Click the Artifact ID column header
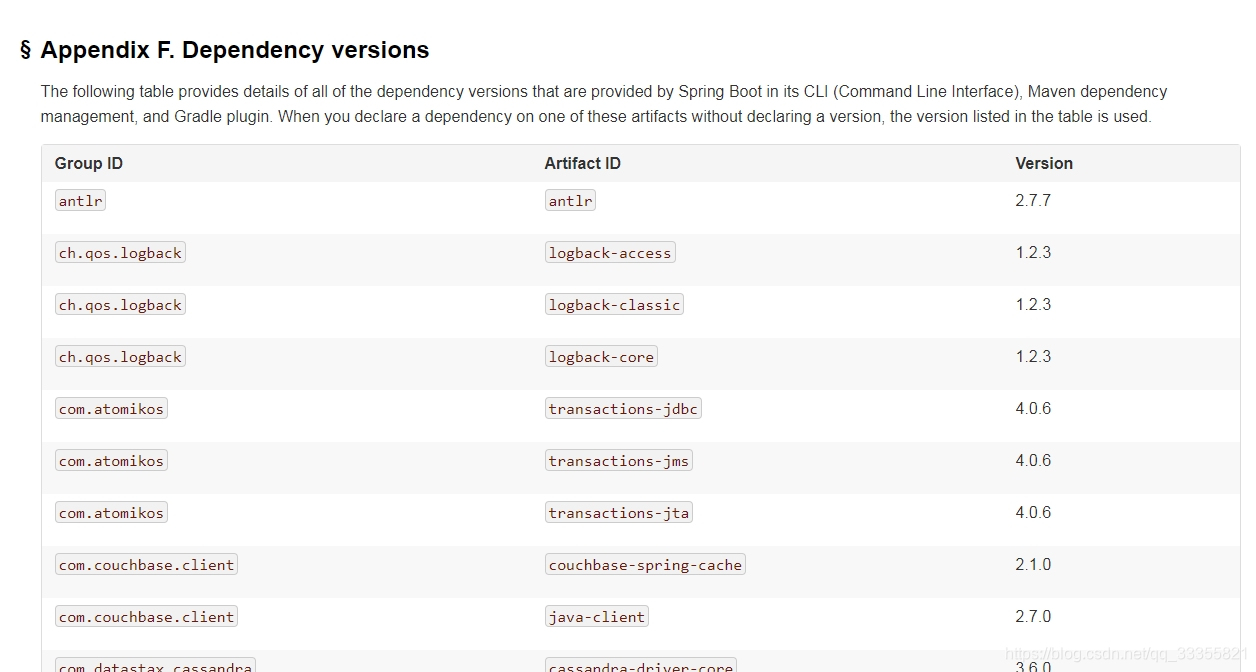 point(582,163)
